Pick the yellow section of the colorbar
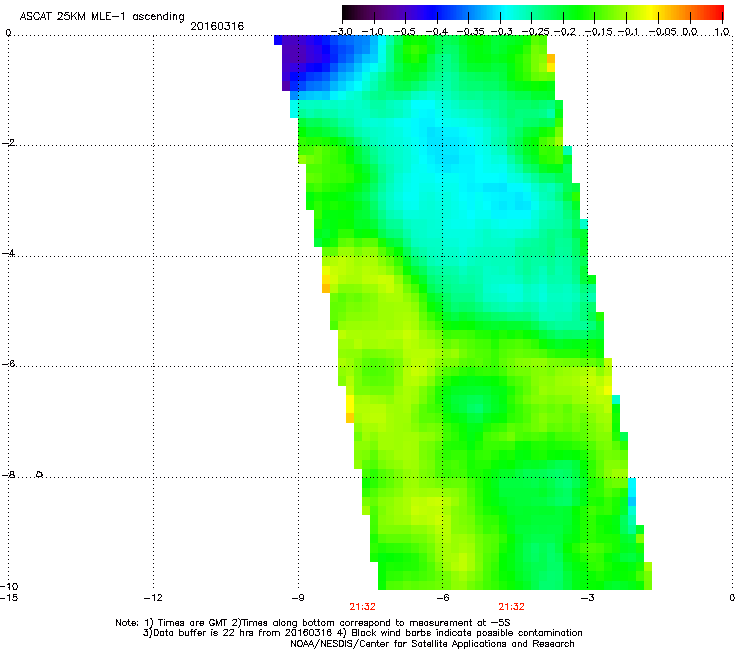The width and height of the screenshot is (740, 650). [651, 13]
